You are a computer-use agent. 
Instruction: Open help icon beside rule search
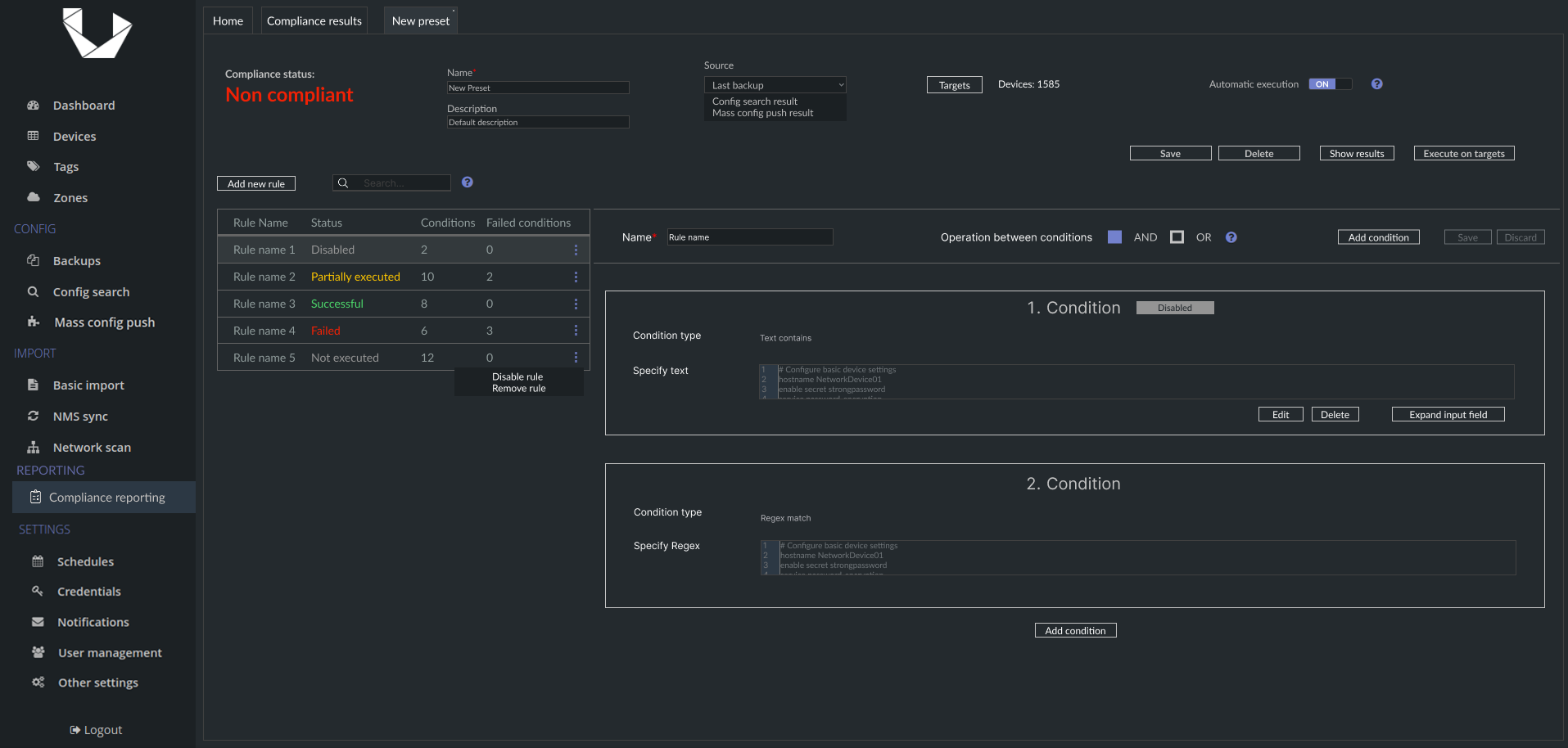pyautogui.click(x=468, y=182)
